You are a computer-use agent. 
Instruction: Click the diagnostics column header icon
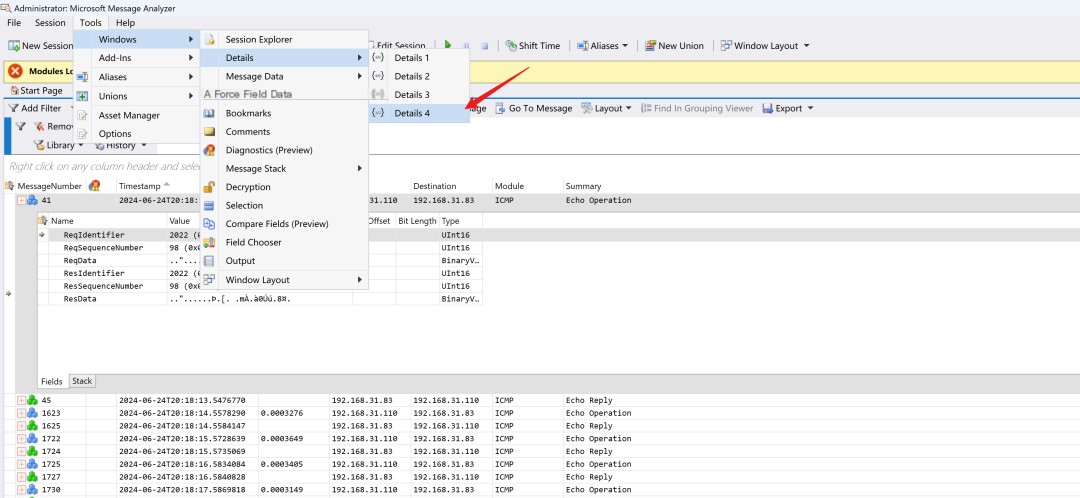tap(95, 186)
